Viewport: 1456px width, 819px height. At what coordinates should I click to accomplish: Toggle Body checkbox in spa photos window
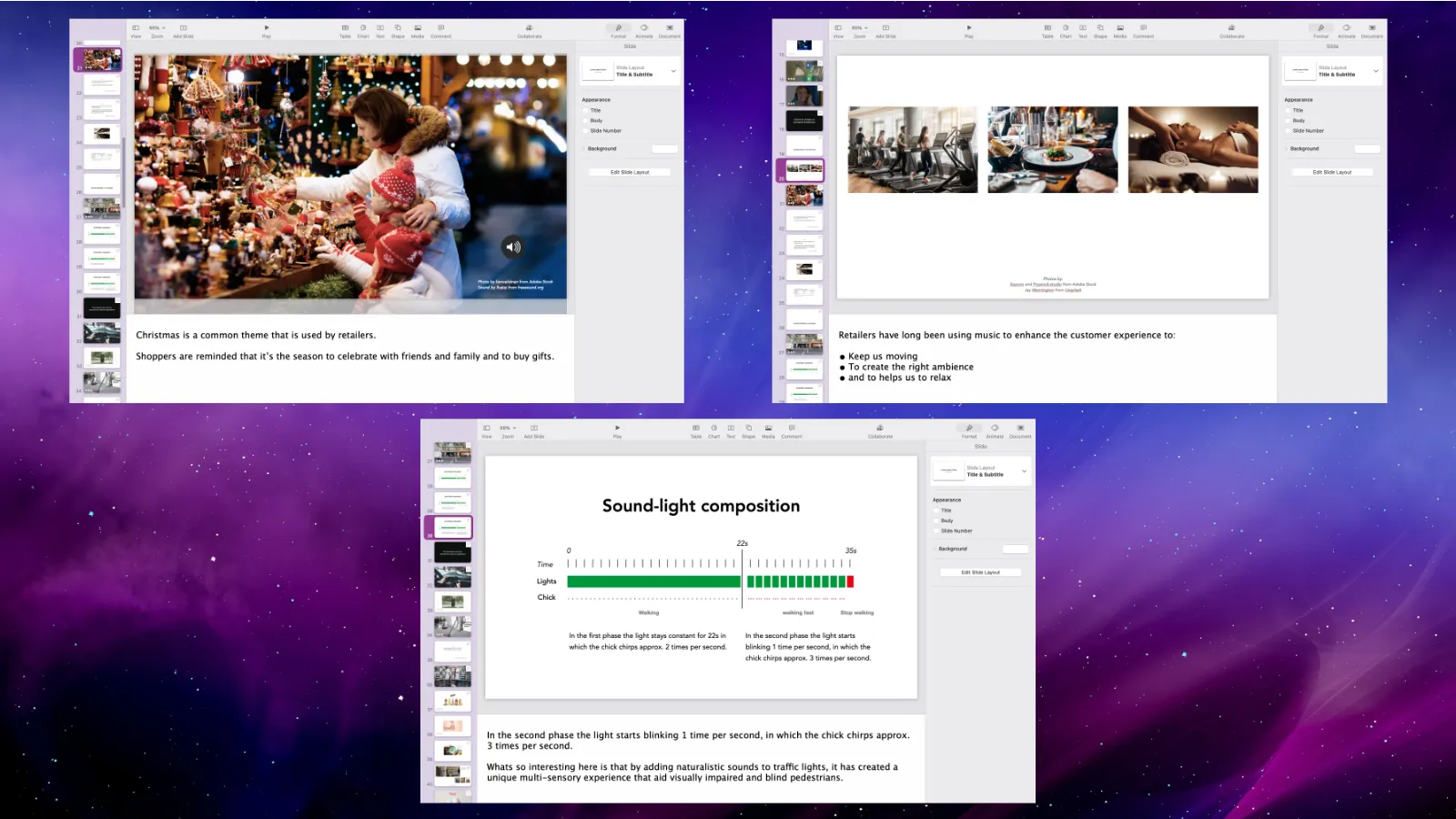[x=1288, y=120]
